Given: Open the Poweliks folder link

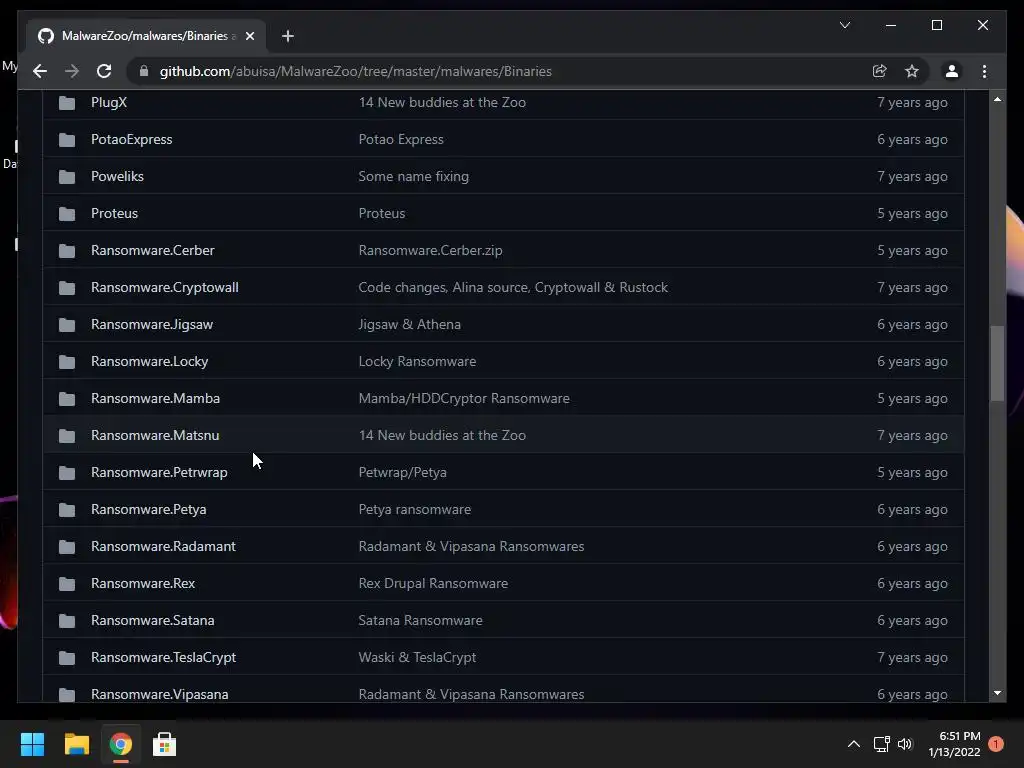Looking at the screenshot, I should [x=117, y=176].
